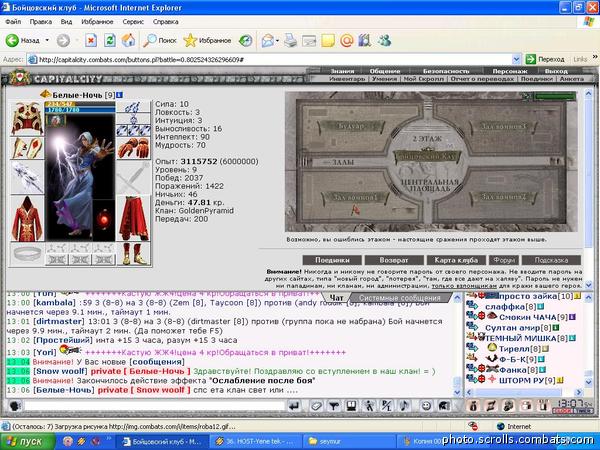This screenshot has width=600, height=450.
Task: Open the Инвентарь submenu link
Action: click(347, 78)
